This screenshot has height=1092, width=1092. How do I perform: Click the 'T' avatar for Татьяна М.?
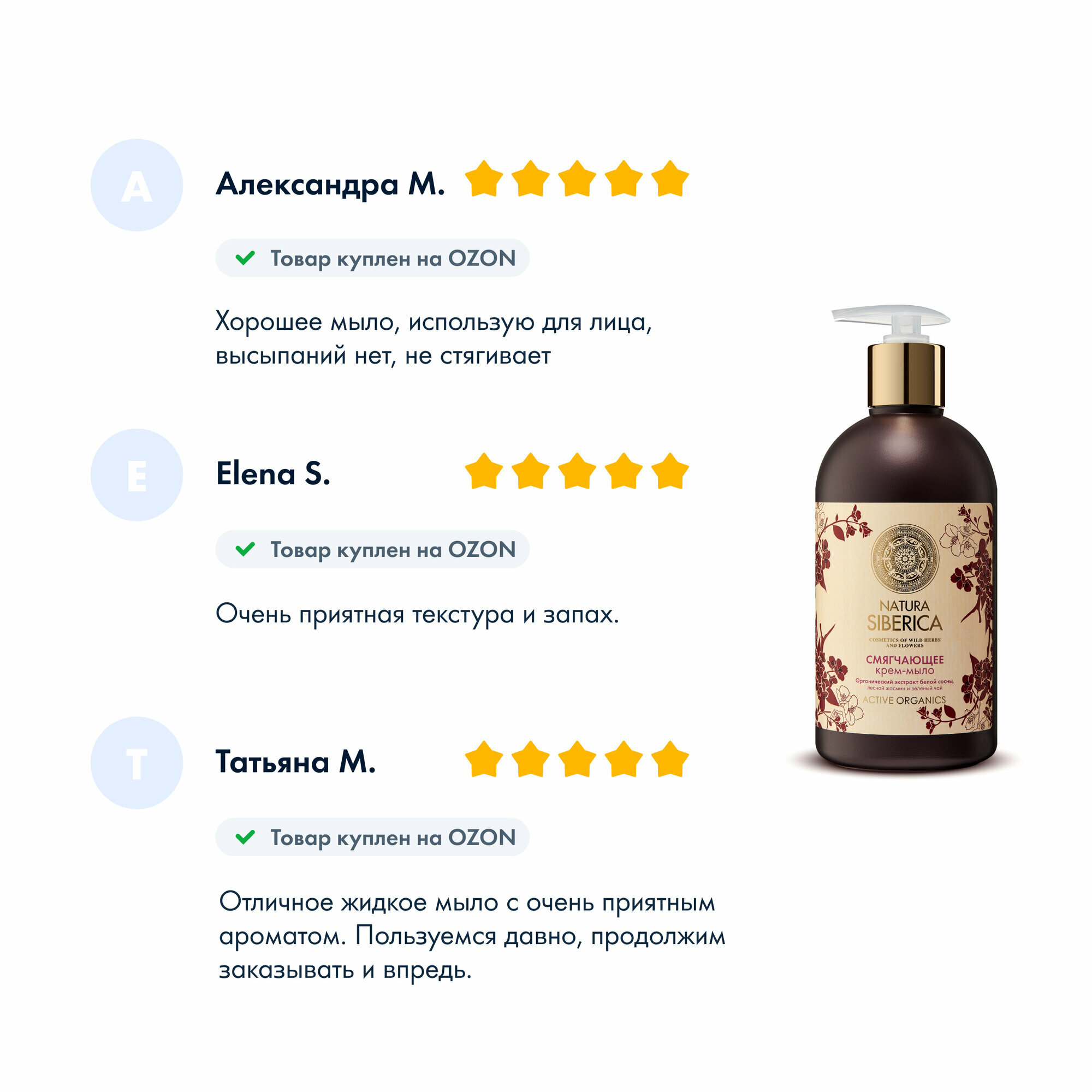(137, 763)
